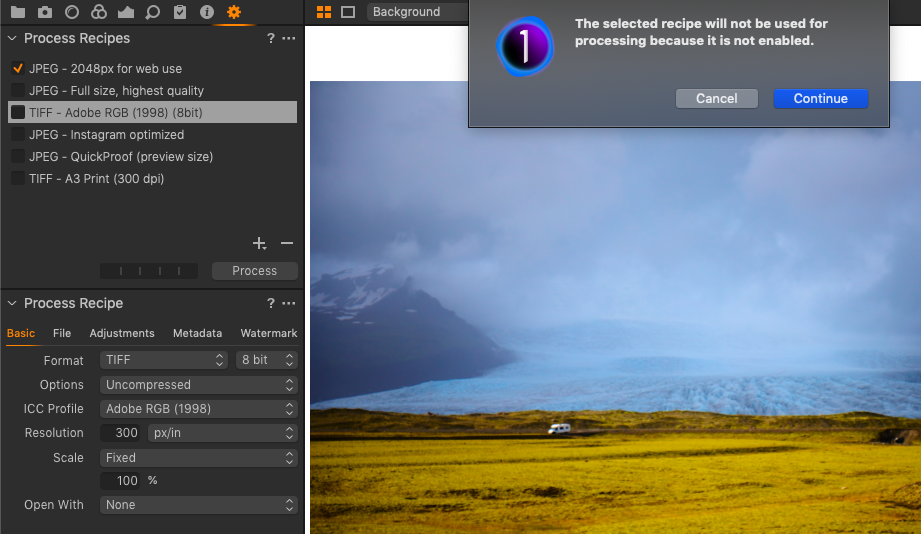
Task: Open the bit depth dropdown showing 8 bit
Action: pos(267,360)
